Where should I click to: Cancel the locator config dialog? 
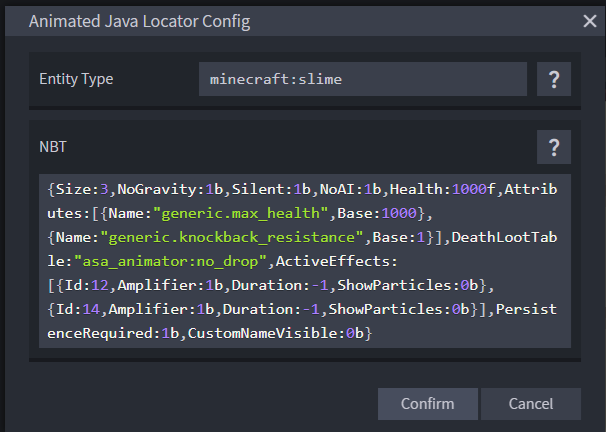pyautogui.click(x=530, y=404)
